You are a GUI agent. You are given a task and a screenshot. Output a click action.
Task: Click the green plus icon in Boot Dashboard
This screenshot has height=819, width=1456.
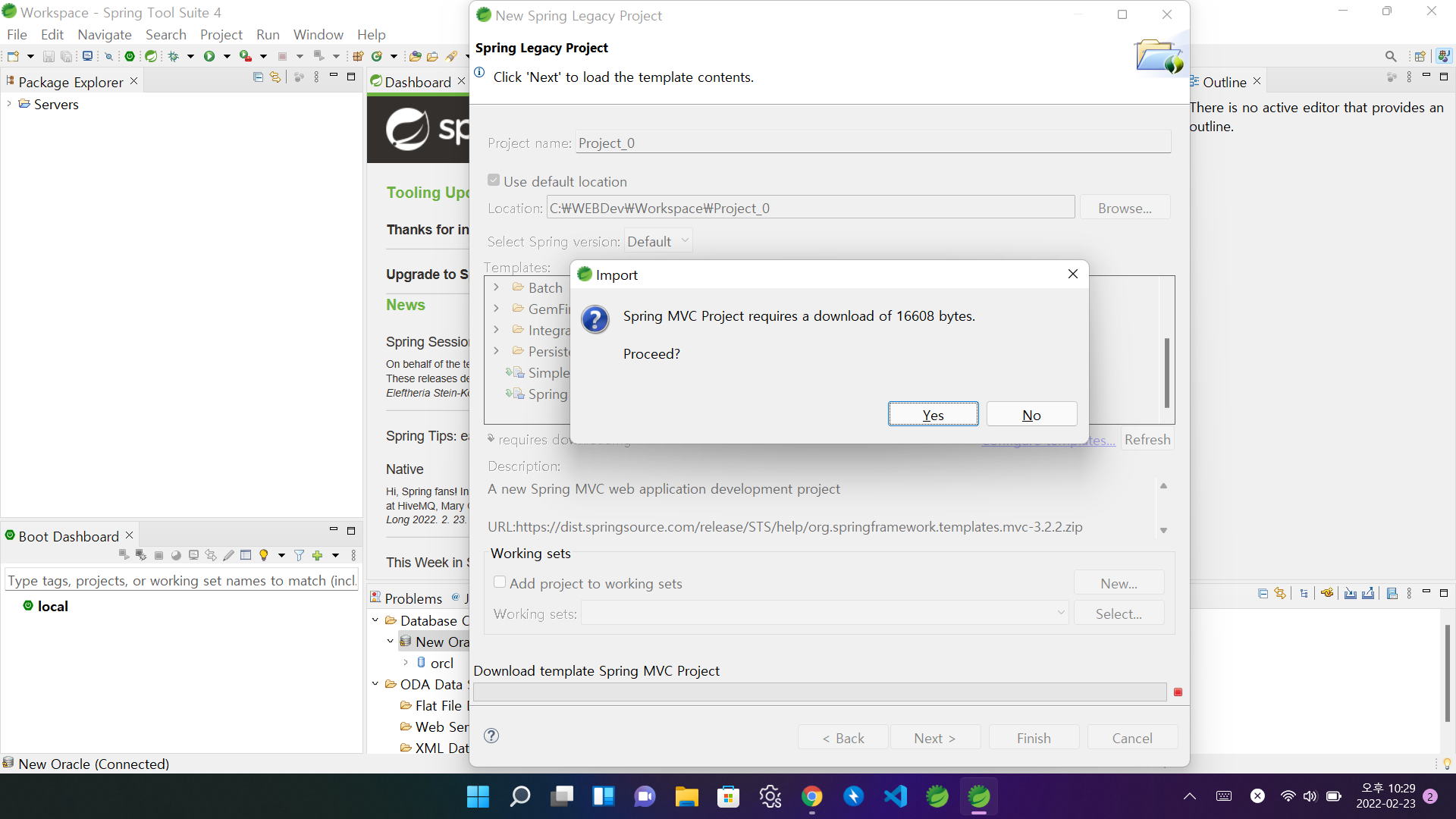pyautogui.click(x=318, y=555)
